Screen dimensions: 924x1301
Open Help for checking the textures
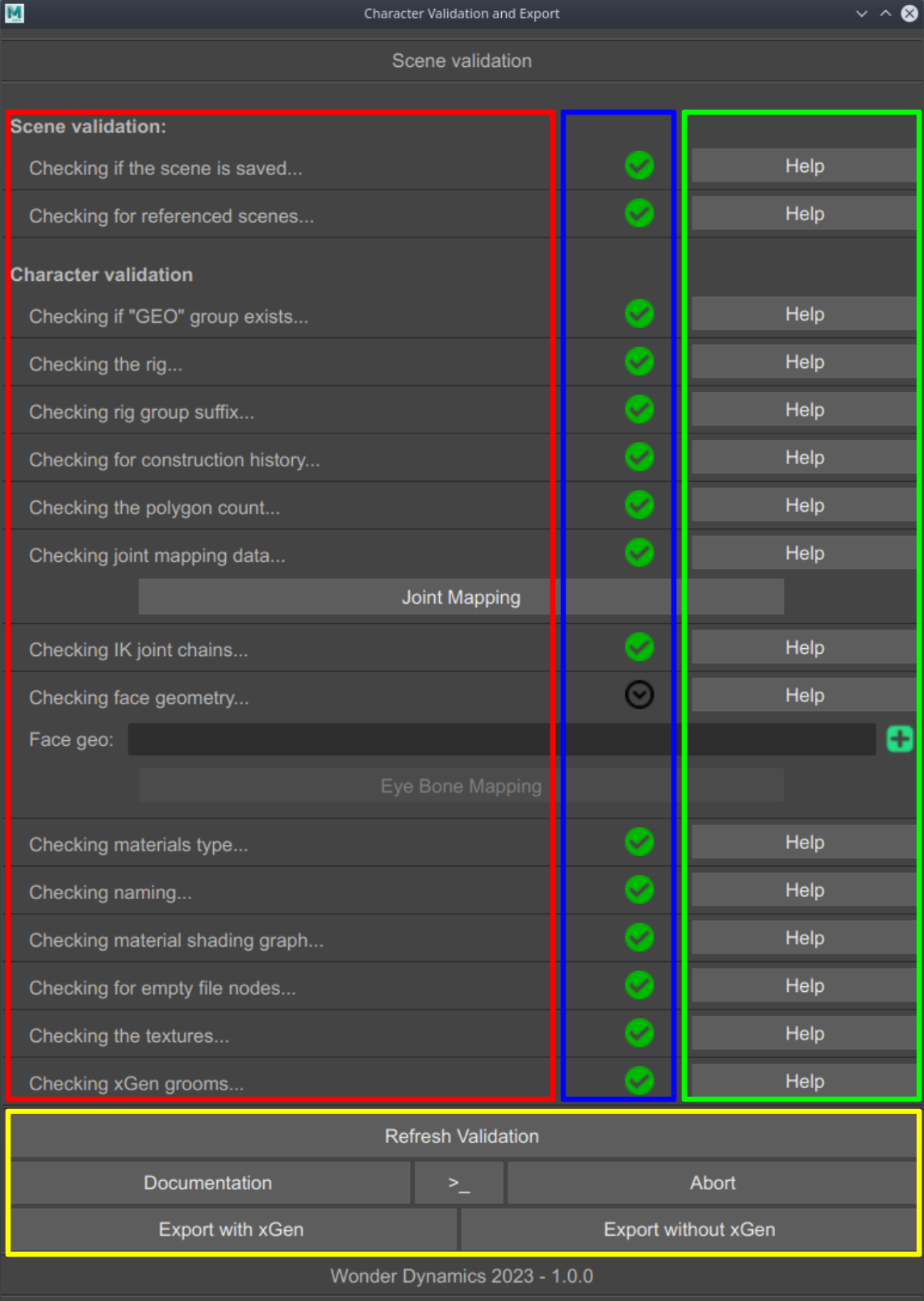pyautogui.click(x=804, y=1033)
